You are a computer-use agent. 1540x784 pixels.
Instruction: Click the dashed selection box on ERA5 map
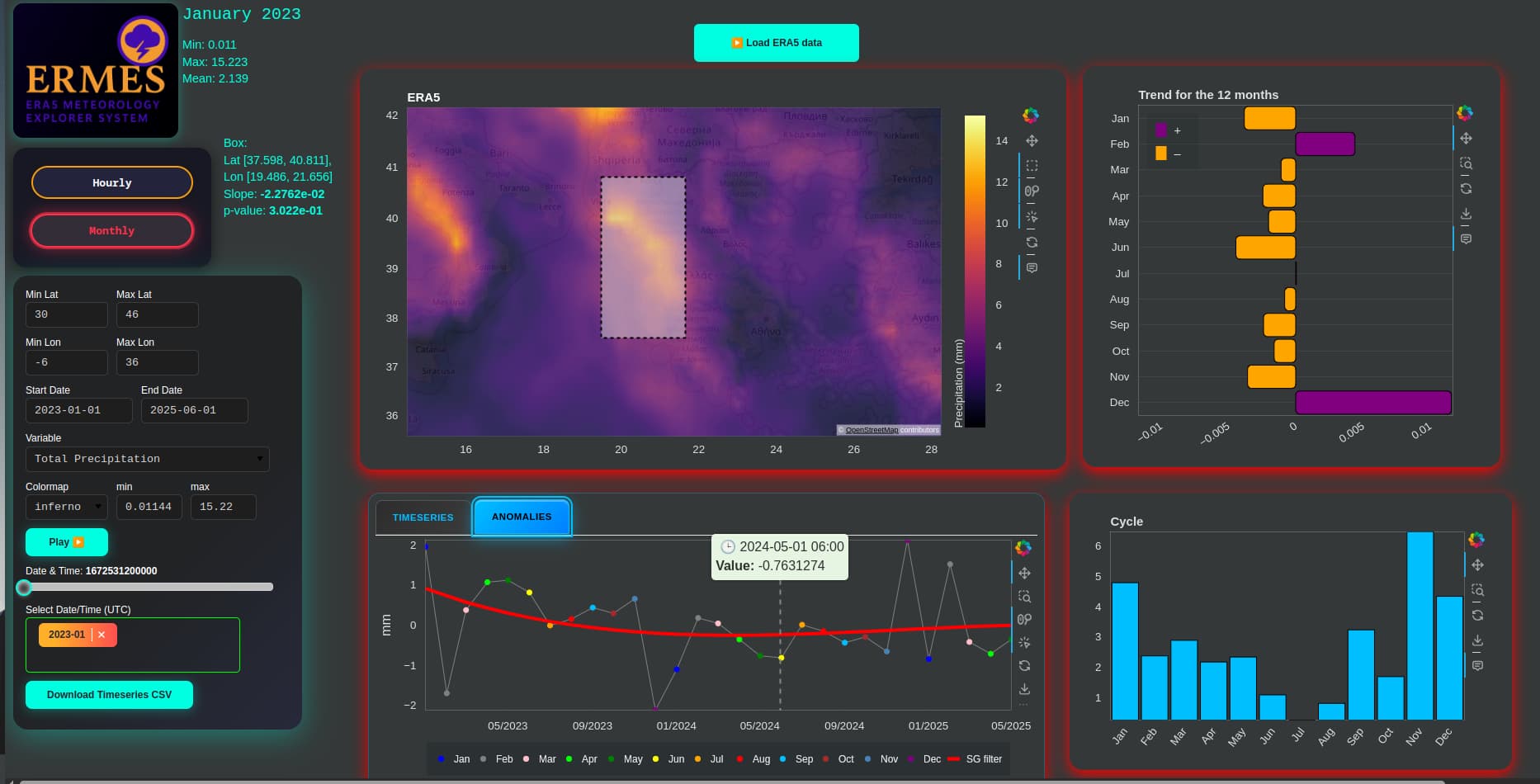point(643,257)
